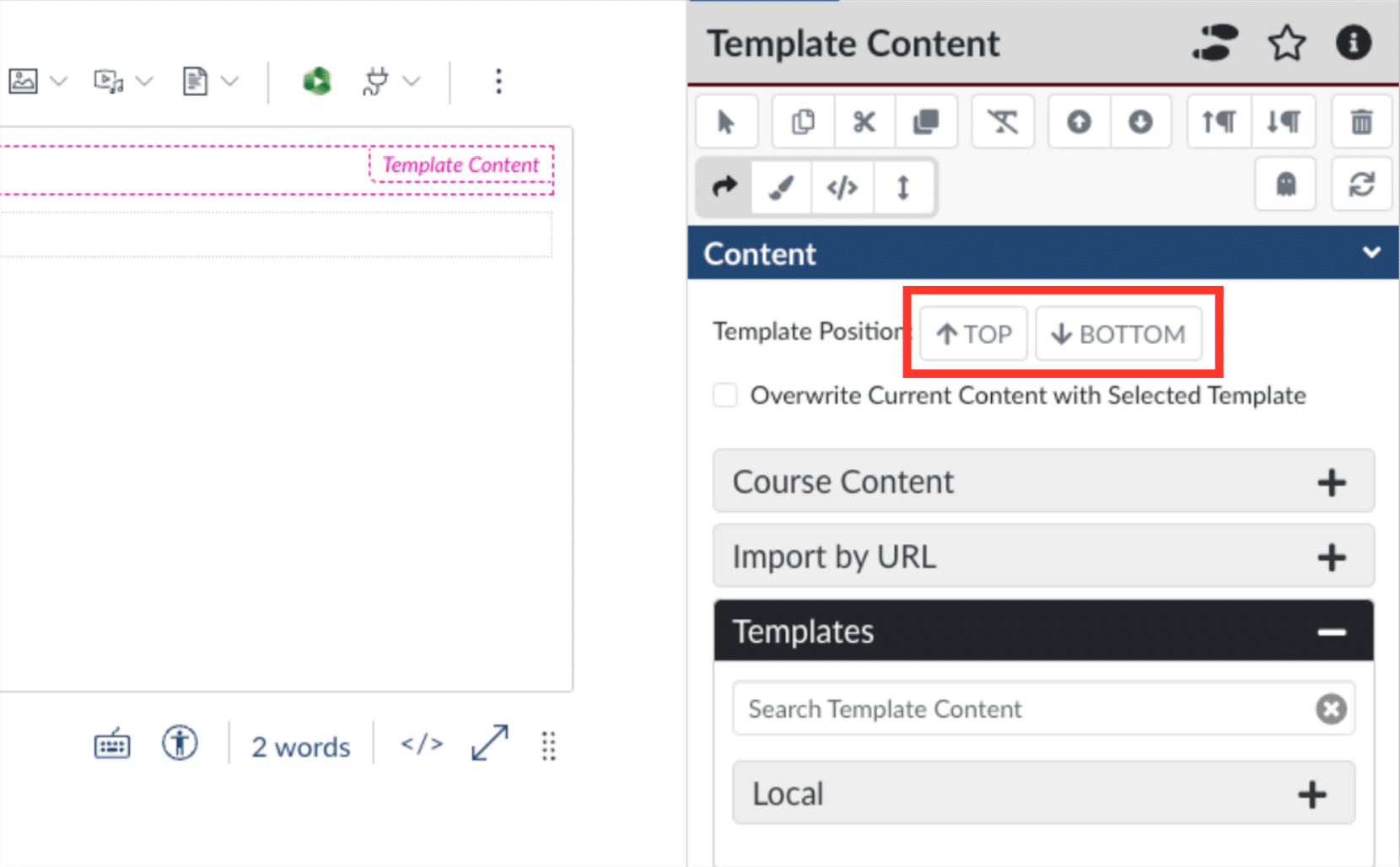Set Template Position to TOP
This screenshot has width=1400, height=867.
[972, 333]
